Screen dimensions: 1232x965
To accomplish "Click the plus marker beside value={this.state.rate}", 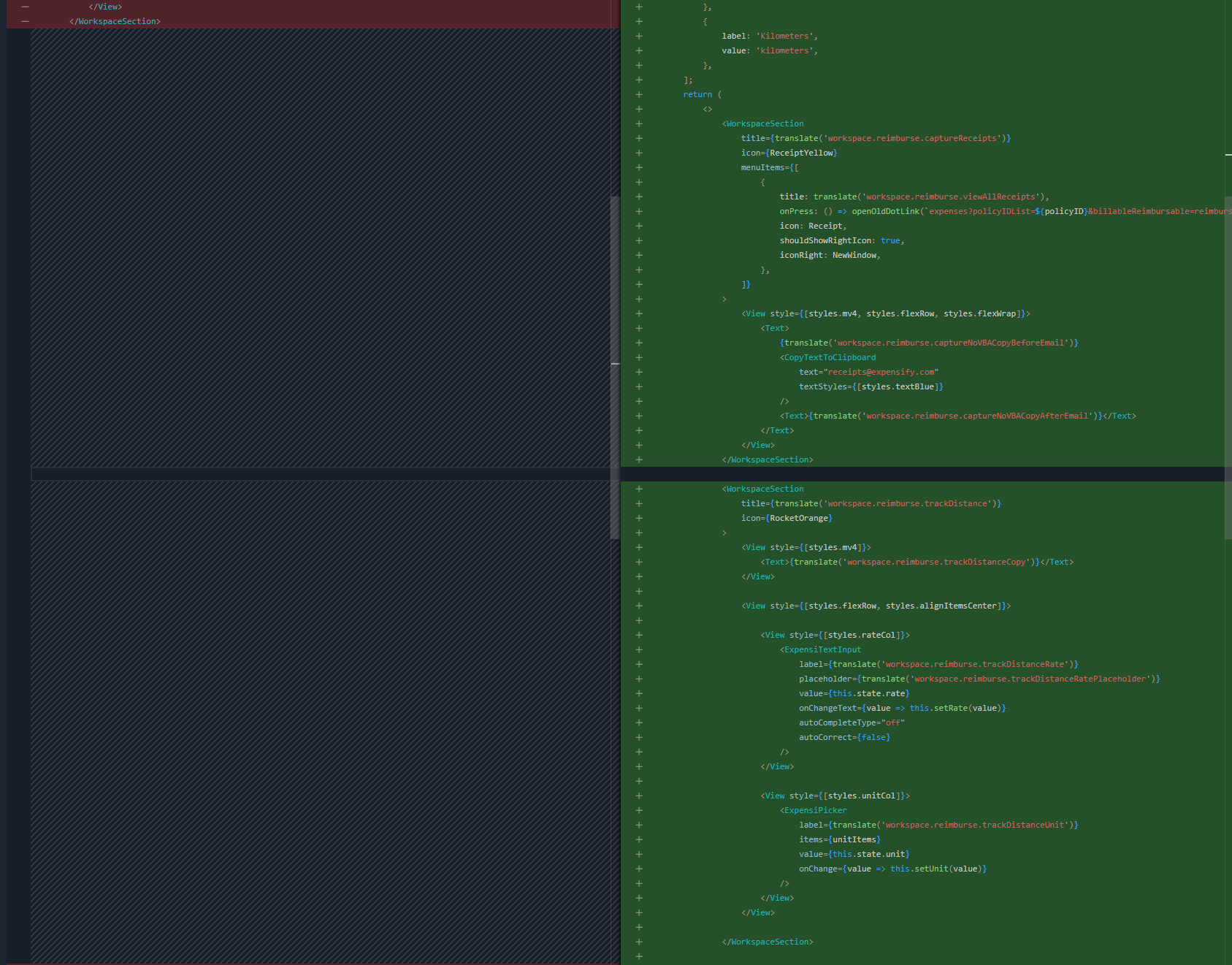I will pos(639,693).
